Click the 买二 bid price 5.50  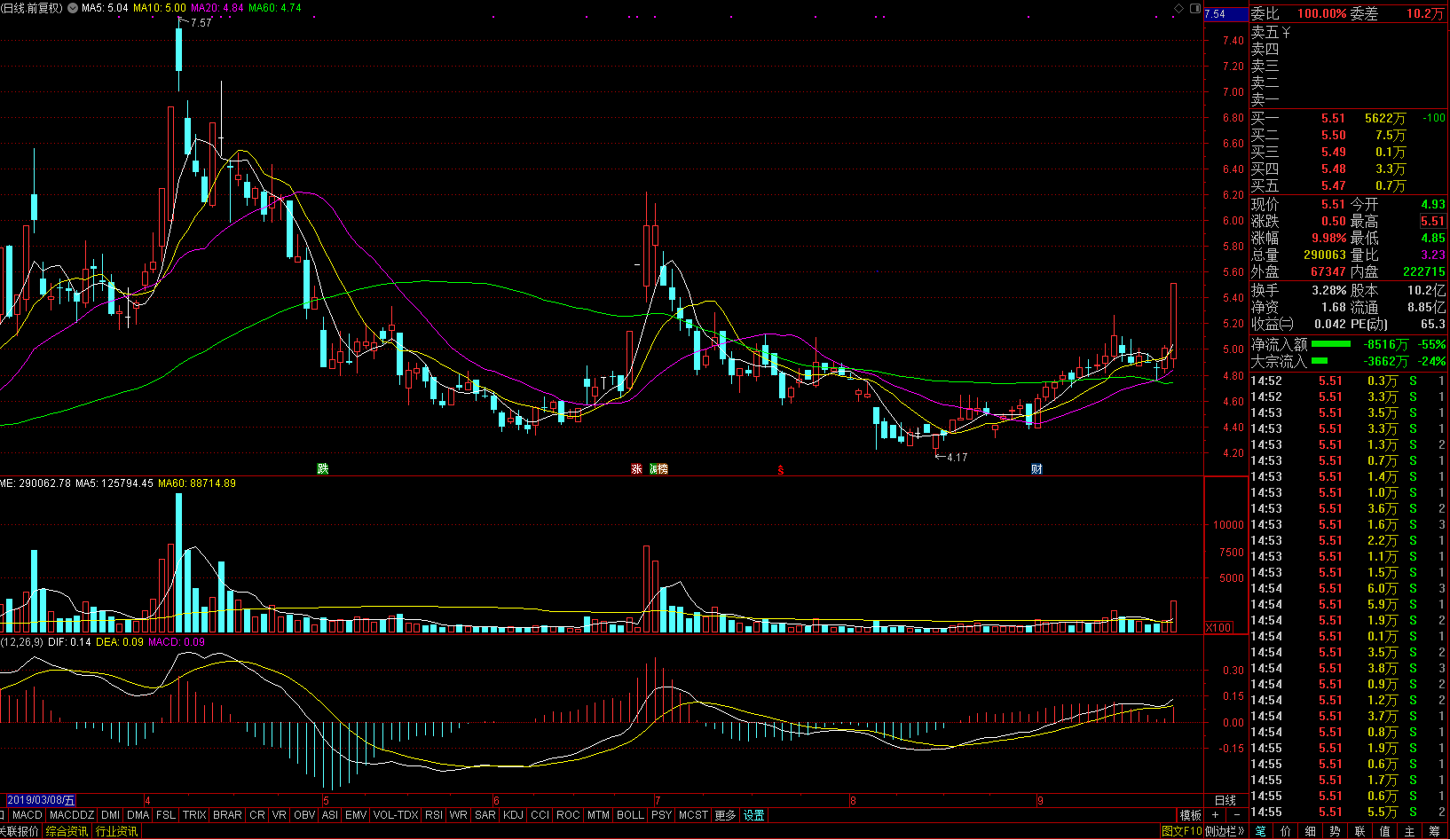(x=1333, y=135)
